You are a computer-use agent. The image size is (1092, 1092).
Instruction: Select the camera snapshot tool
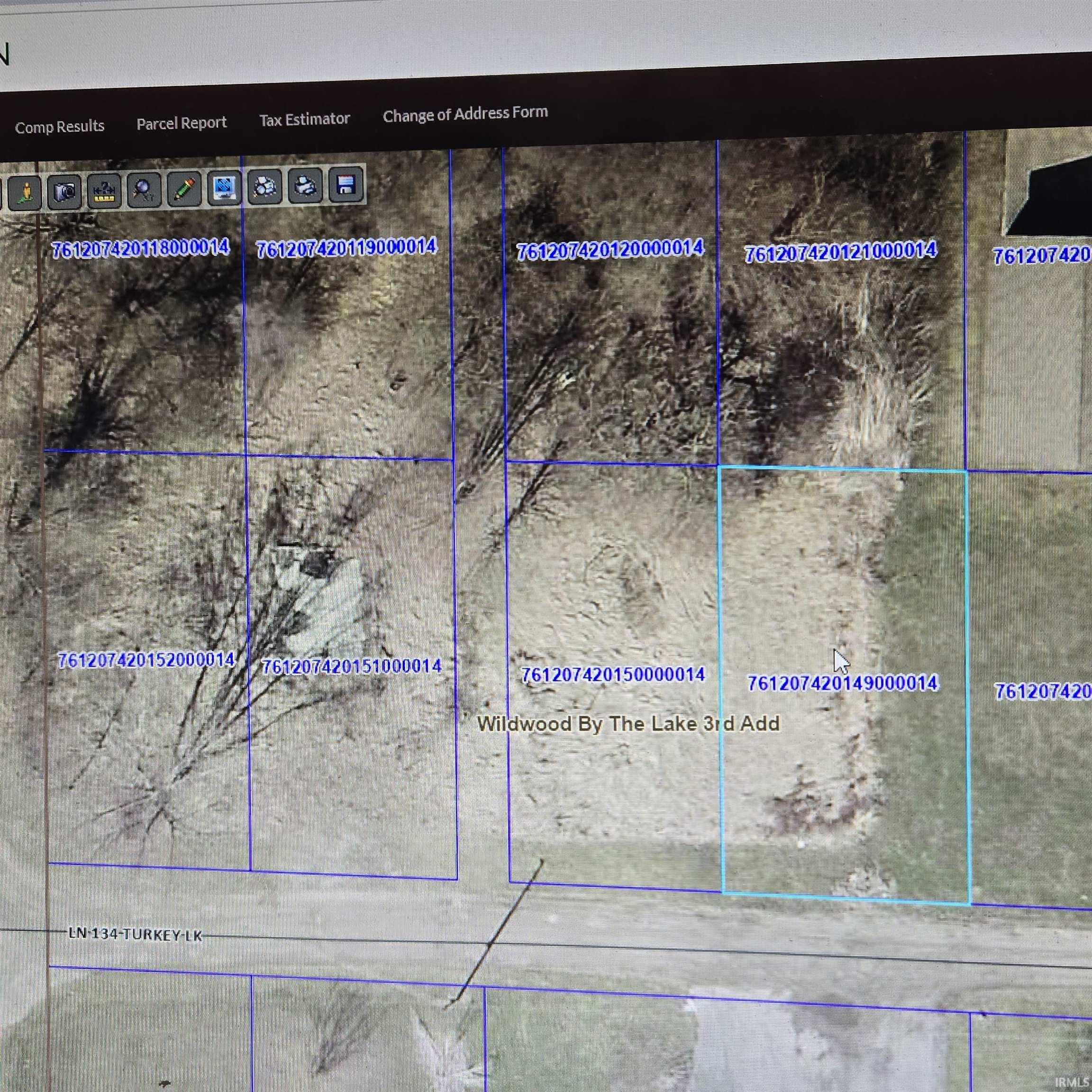(64, 190)
